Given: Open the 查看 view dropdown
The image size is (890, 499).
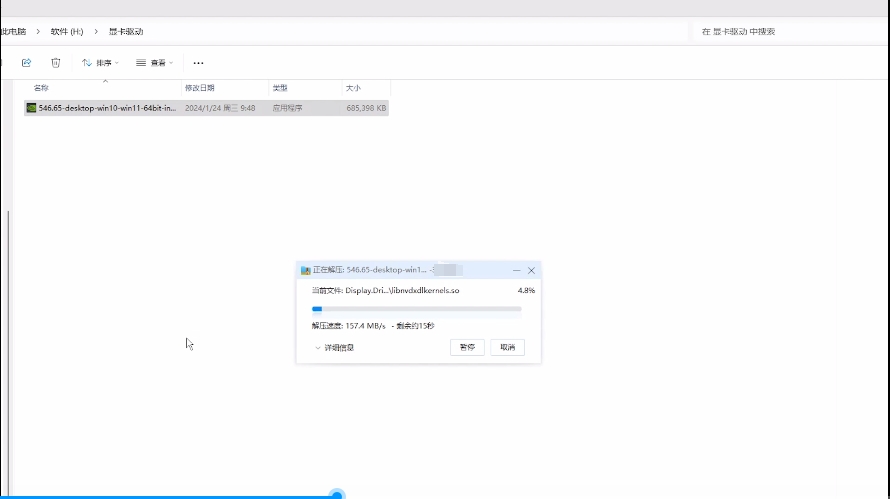Looking at the screenshot, I should [155, 63].
